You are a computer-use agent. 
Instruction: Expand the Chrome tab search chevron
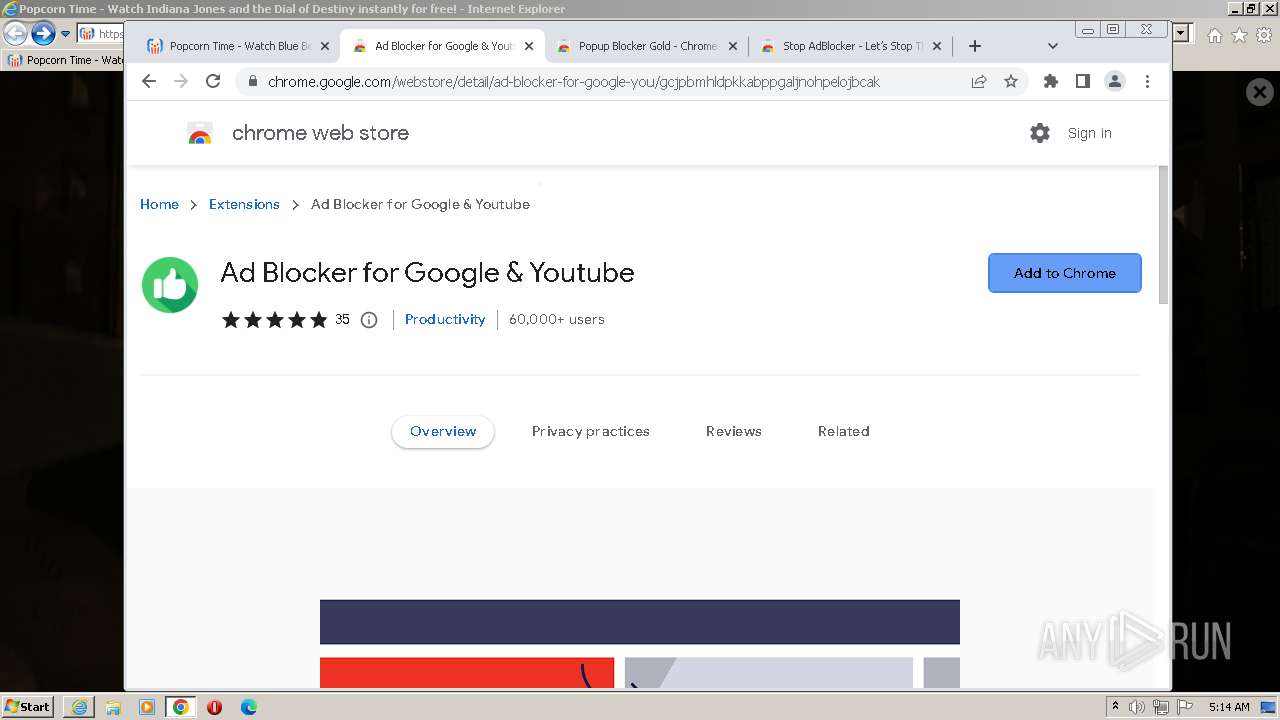point(1052,46)
